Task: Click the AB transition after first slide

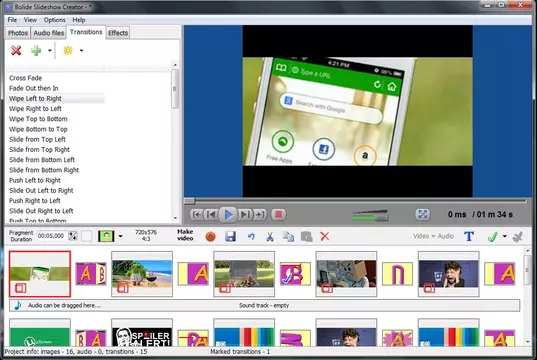Action: click(90, 274)
